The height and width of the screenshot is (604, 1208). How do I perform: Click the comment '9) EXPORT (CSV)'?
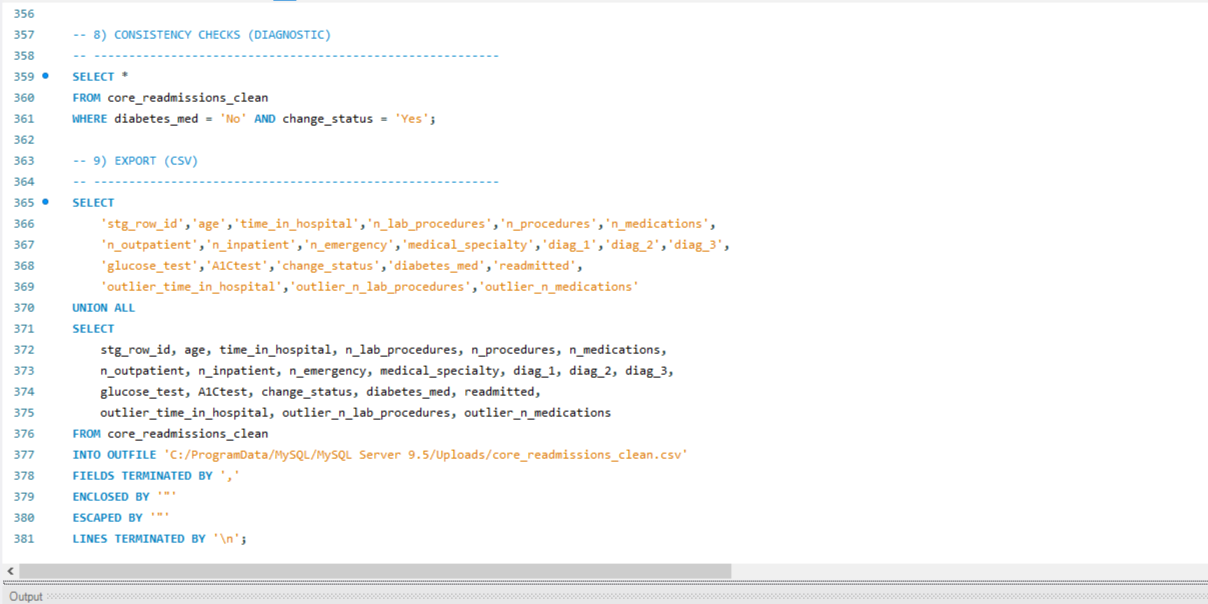[146, 160]
